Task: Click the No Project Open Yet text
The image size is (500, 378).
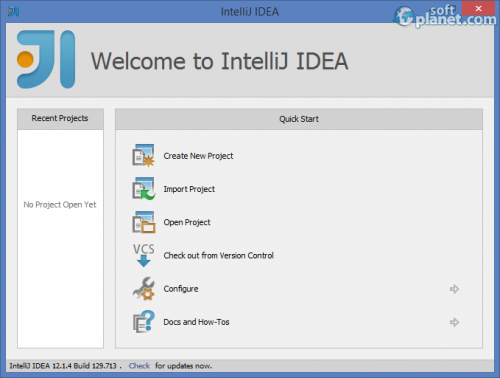Action: (x=60, y=205)
